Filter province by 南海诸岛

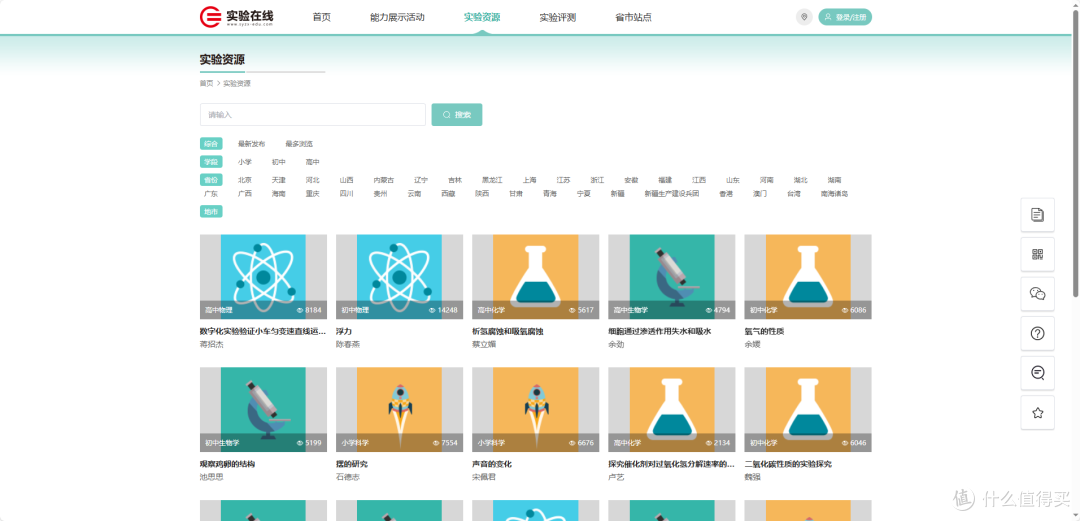tap(834, 194)
